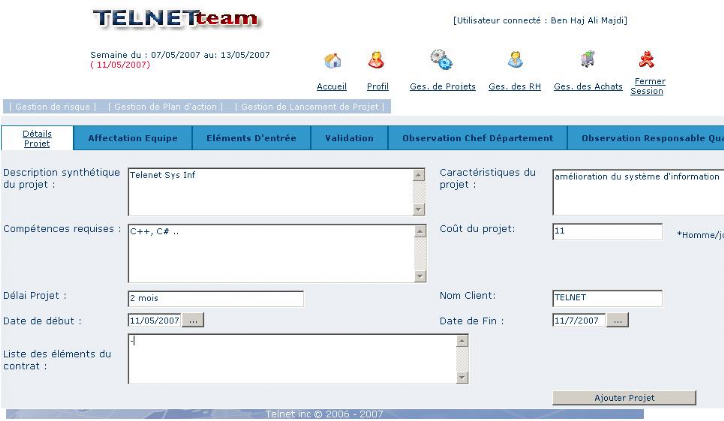Switch to the Validation tab
This screenshot has height=421, width=724.
350,138
